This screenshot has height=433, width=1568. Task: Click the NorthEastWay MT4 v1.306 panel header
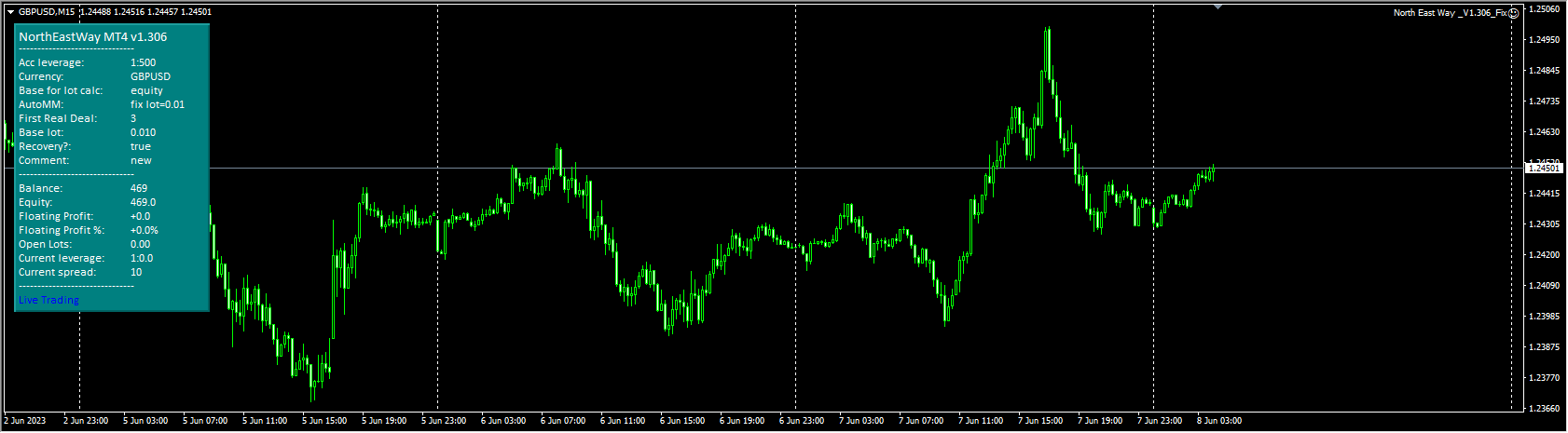click(x=93, y=37)
